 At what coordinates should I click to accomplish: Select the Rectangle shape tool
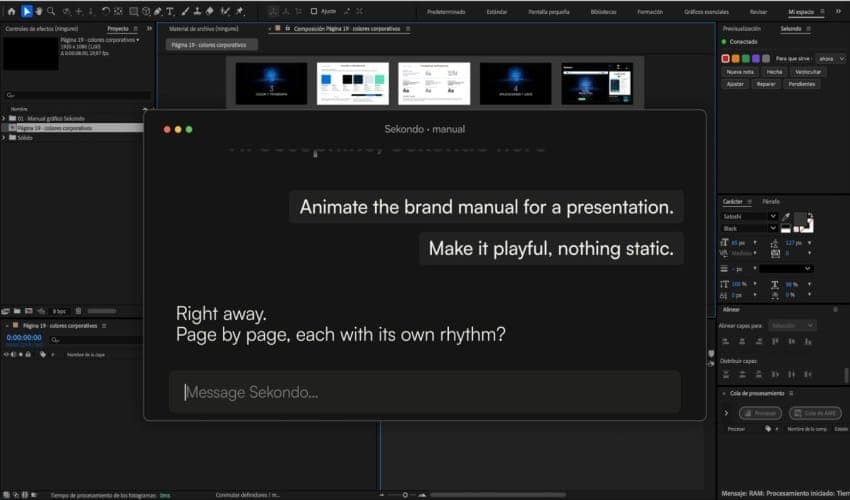(x=133, y=11)
